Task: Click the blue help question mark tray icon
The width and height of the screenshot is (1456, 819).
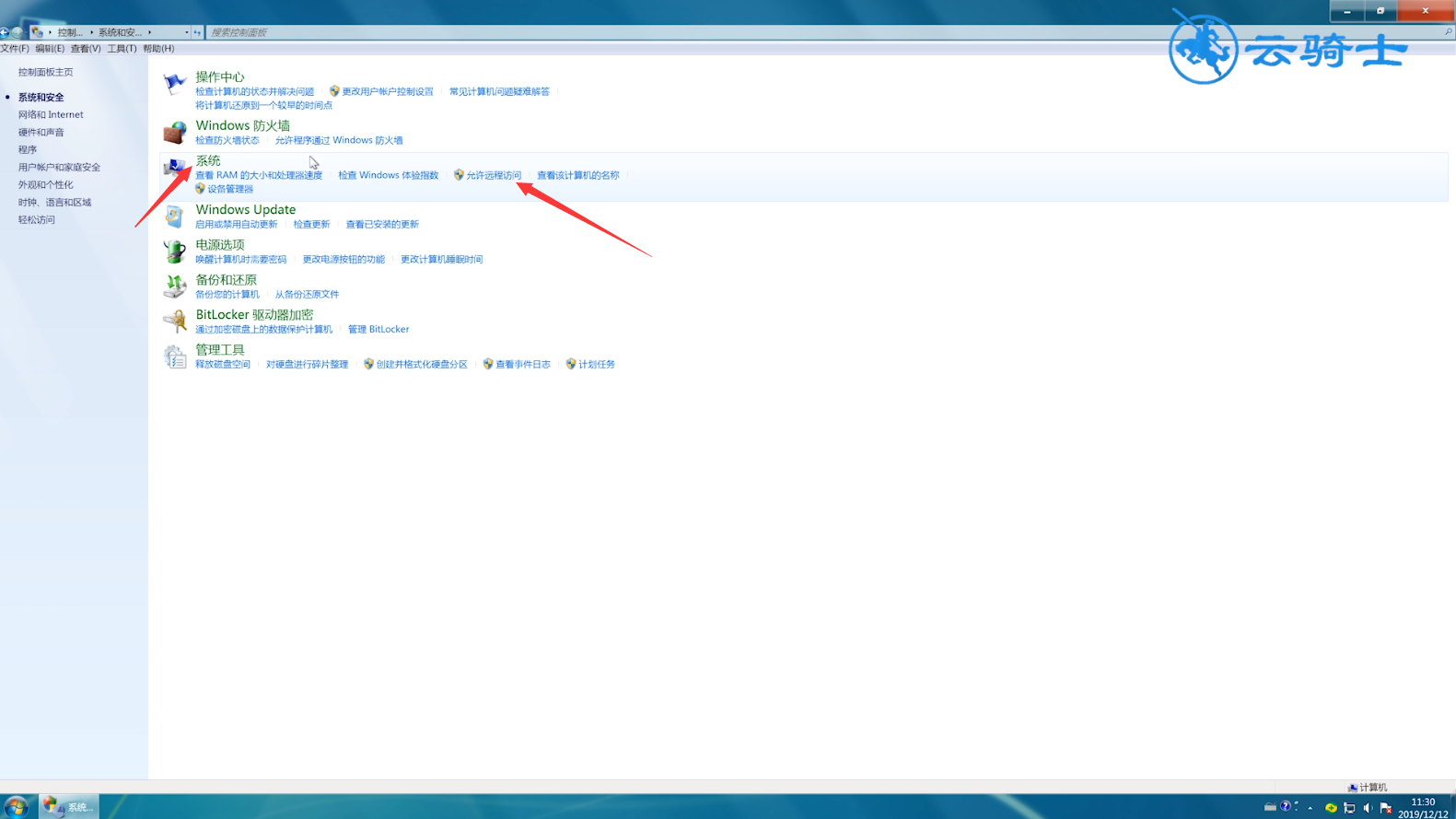Action: click(x=1286, y=807)
